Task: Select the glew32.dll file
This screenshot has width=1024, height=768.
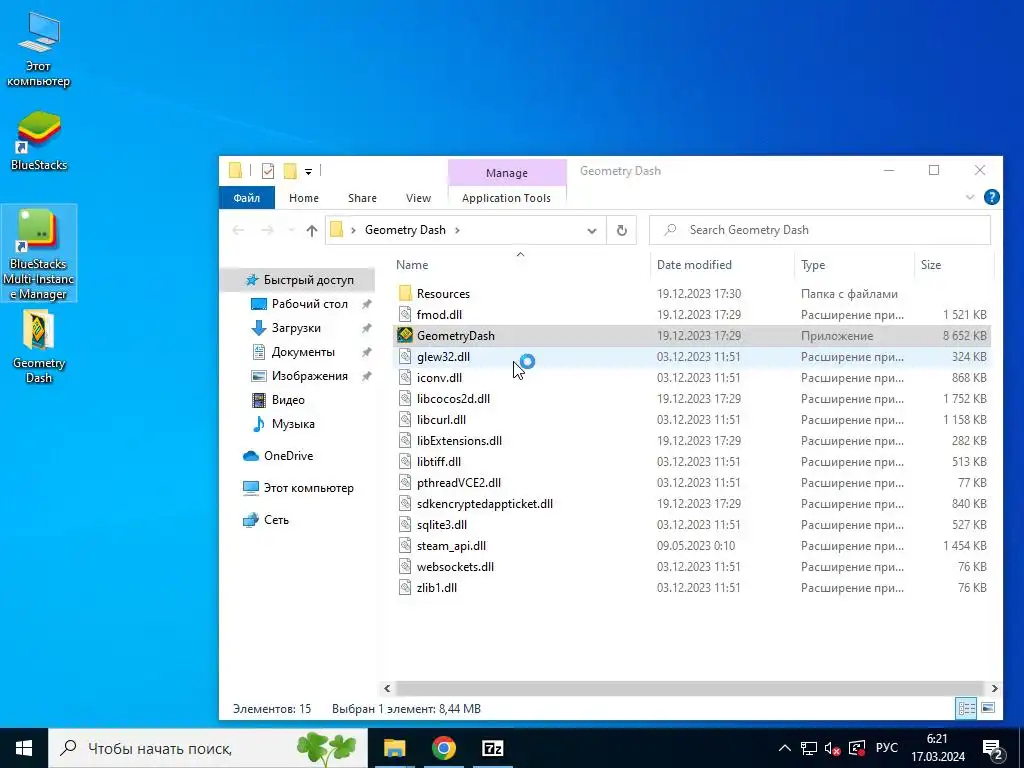Action: (443, 357)
